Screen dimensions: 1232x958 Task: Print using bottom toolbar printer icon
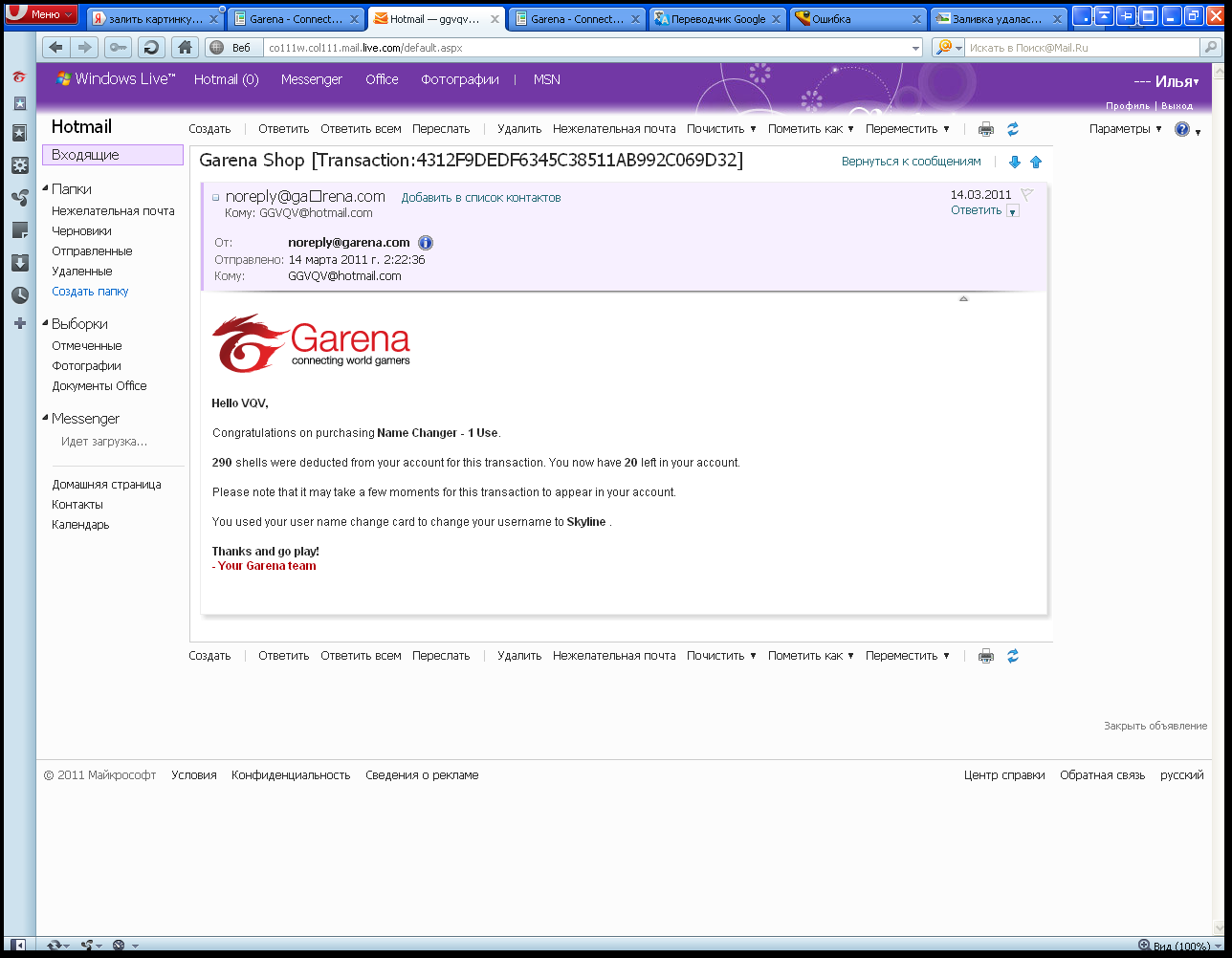point(986,656)
